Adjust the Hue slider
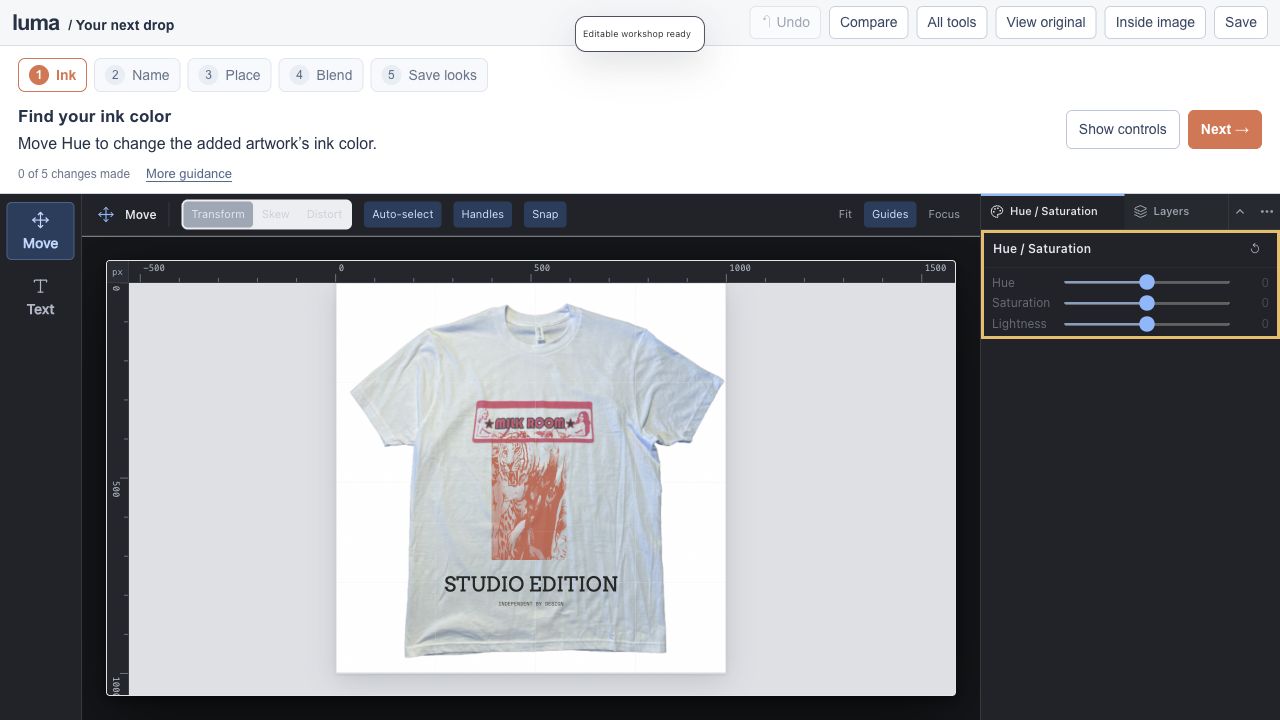The width and height of the screenshot is (1280, 720). point(1147,283)
